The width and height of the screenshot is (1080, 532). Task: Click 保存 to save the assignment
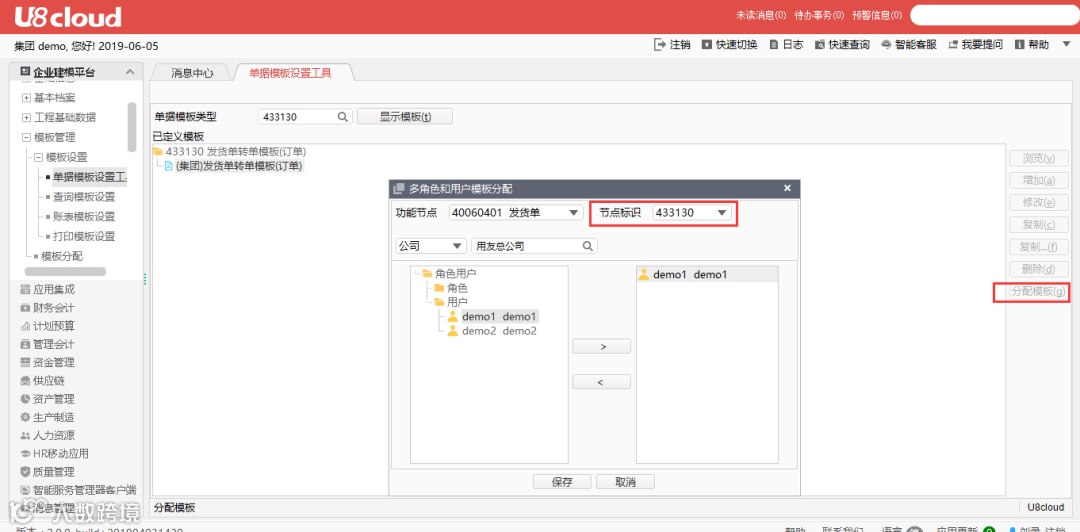point(562,482)
